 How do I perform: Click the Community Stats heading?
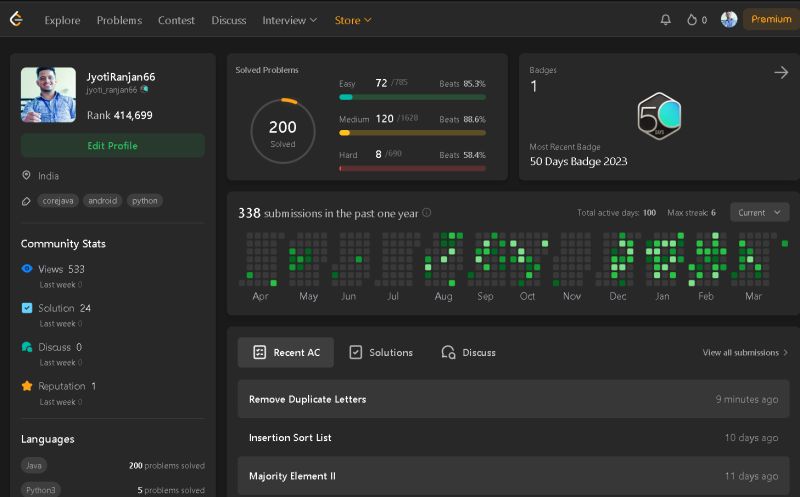point(63,244)
